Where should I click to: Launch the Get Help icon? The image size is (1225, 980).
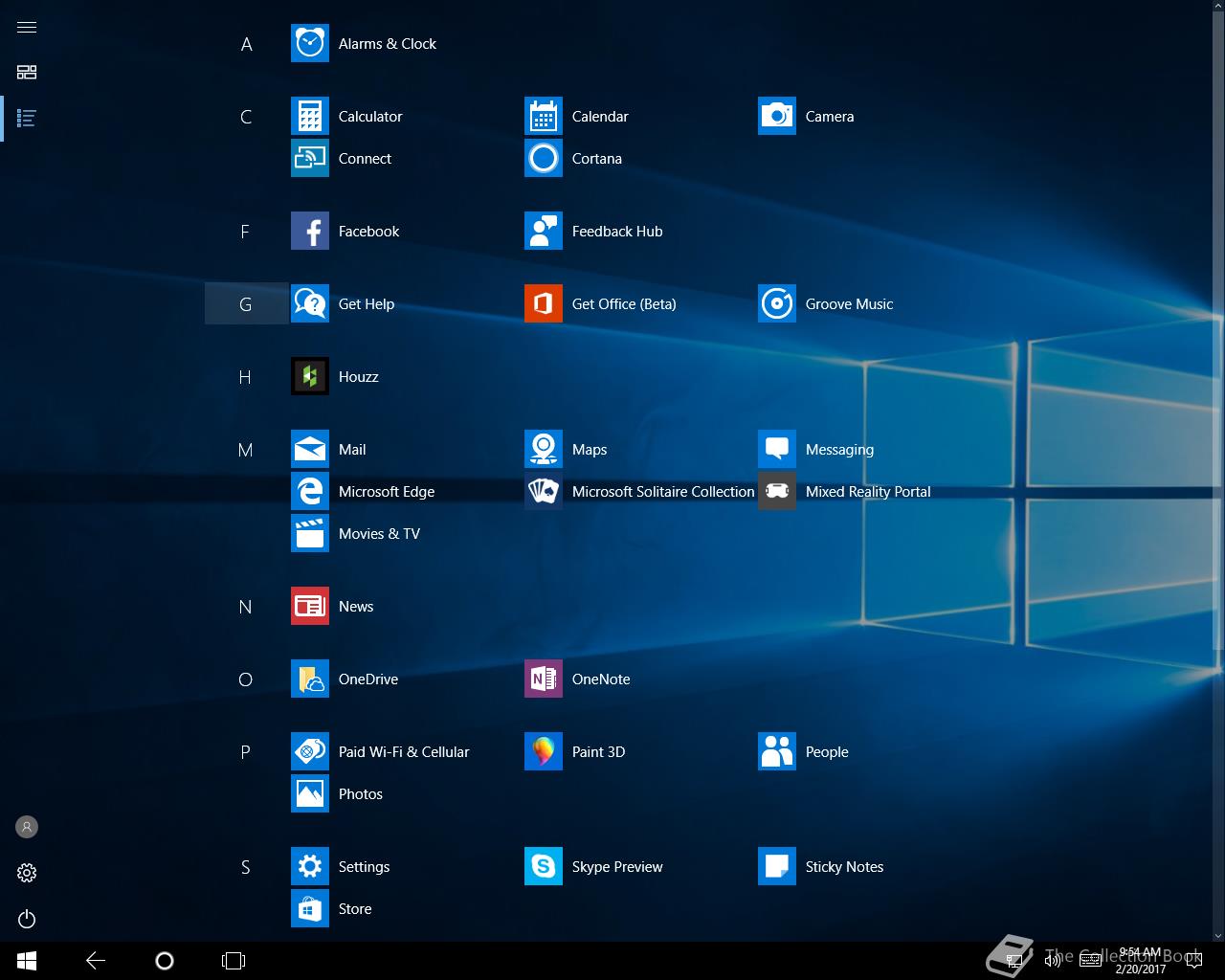coord(310,303)
